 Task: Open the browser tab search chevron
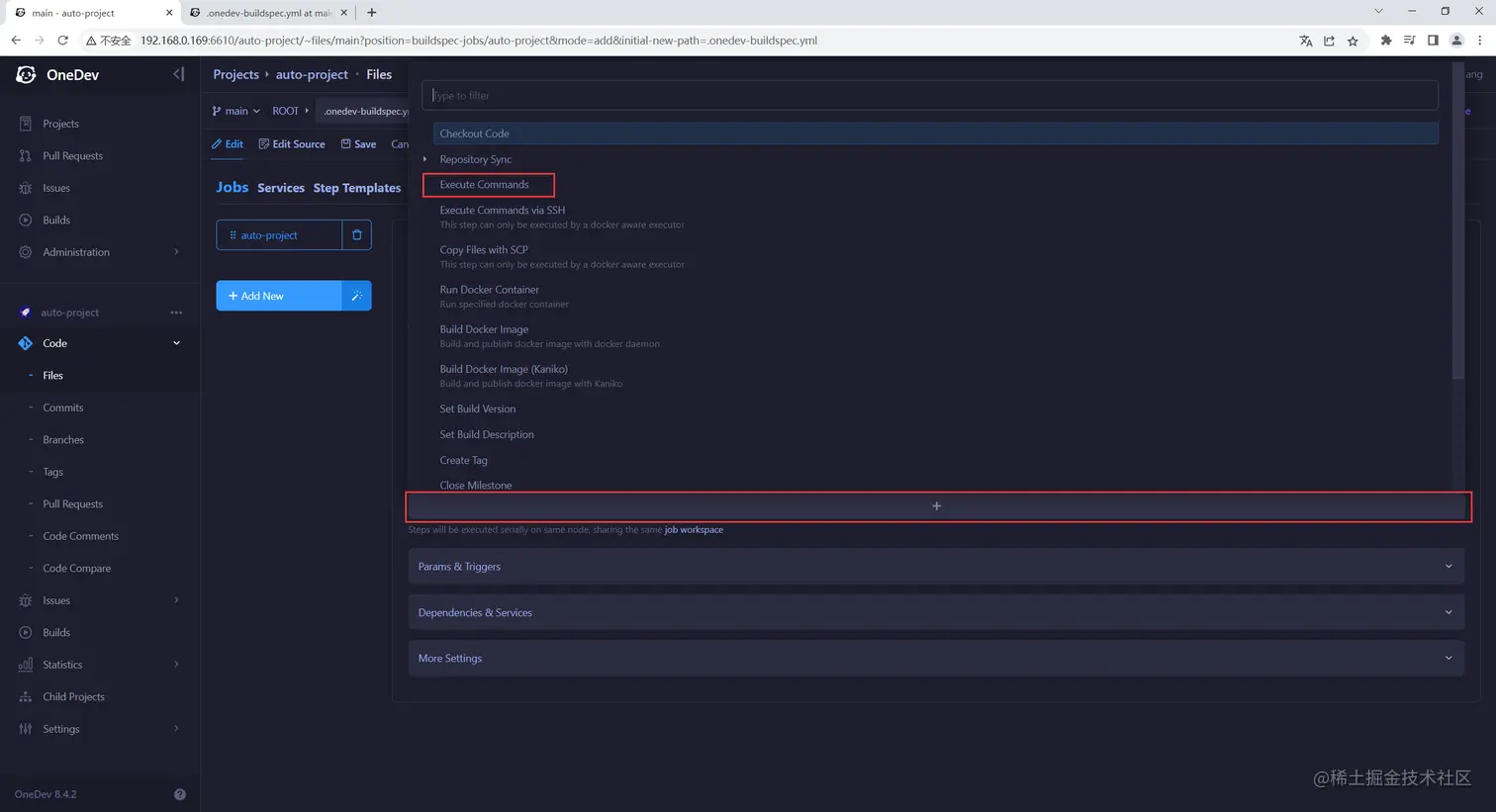point(1378,12)
